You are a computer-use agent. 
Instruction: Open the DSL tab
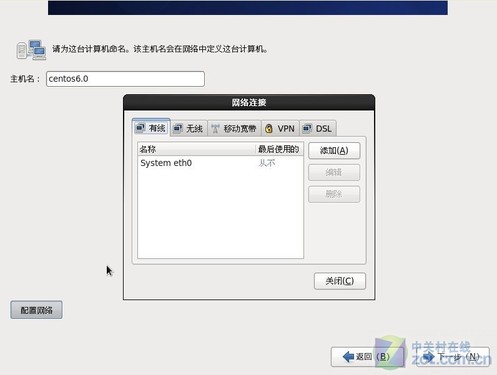click(318, 129)
